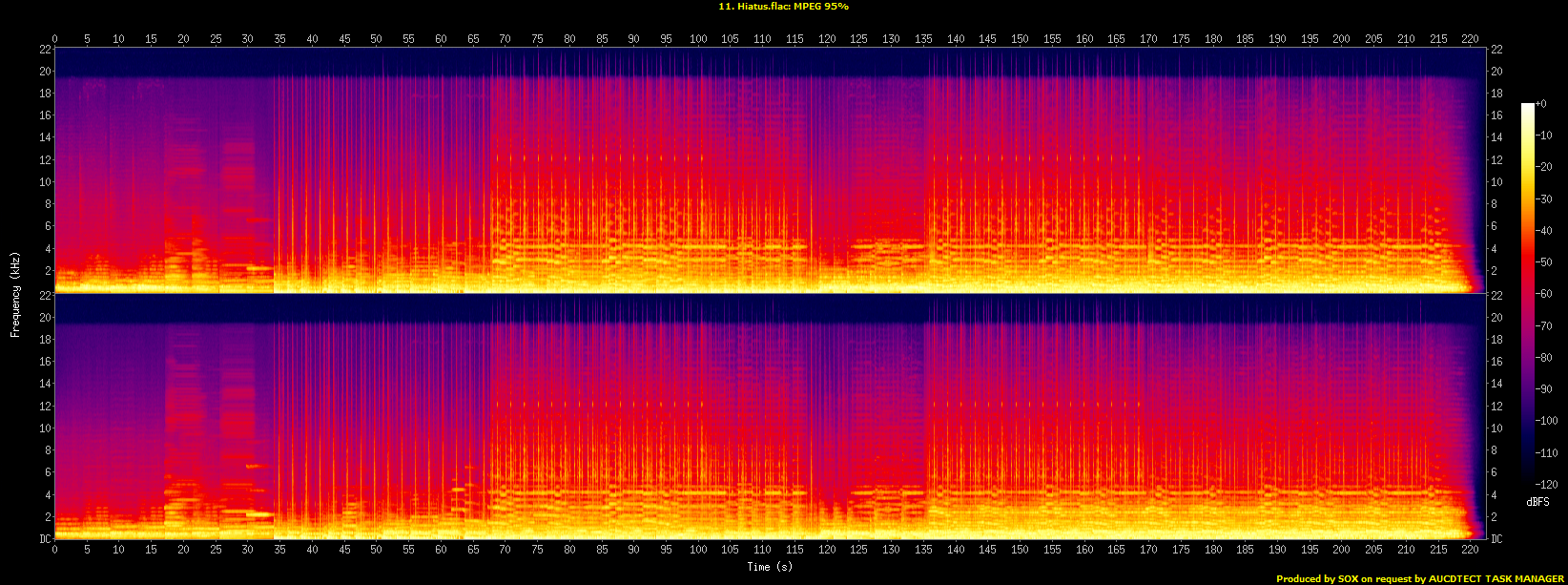
Task: Click the "Produced by SOX on request by AUCDTECT TASK MANAGER" credit
Action: pyautogui.click(x=1420, y=578)
